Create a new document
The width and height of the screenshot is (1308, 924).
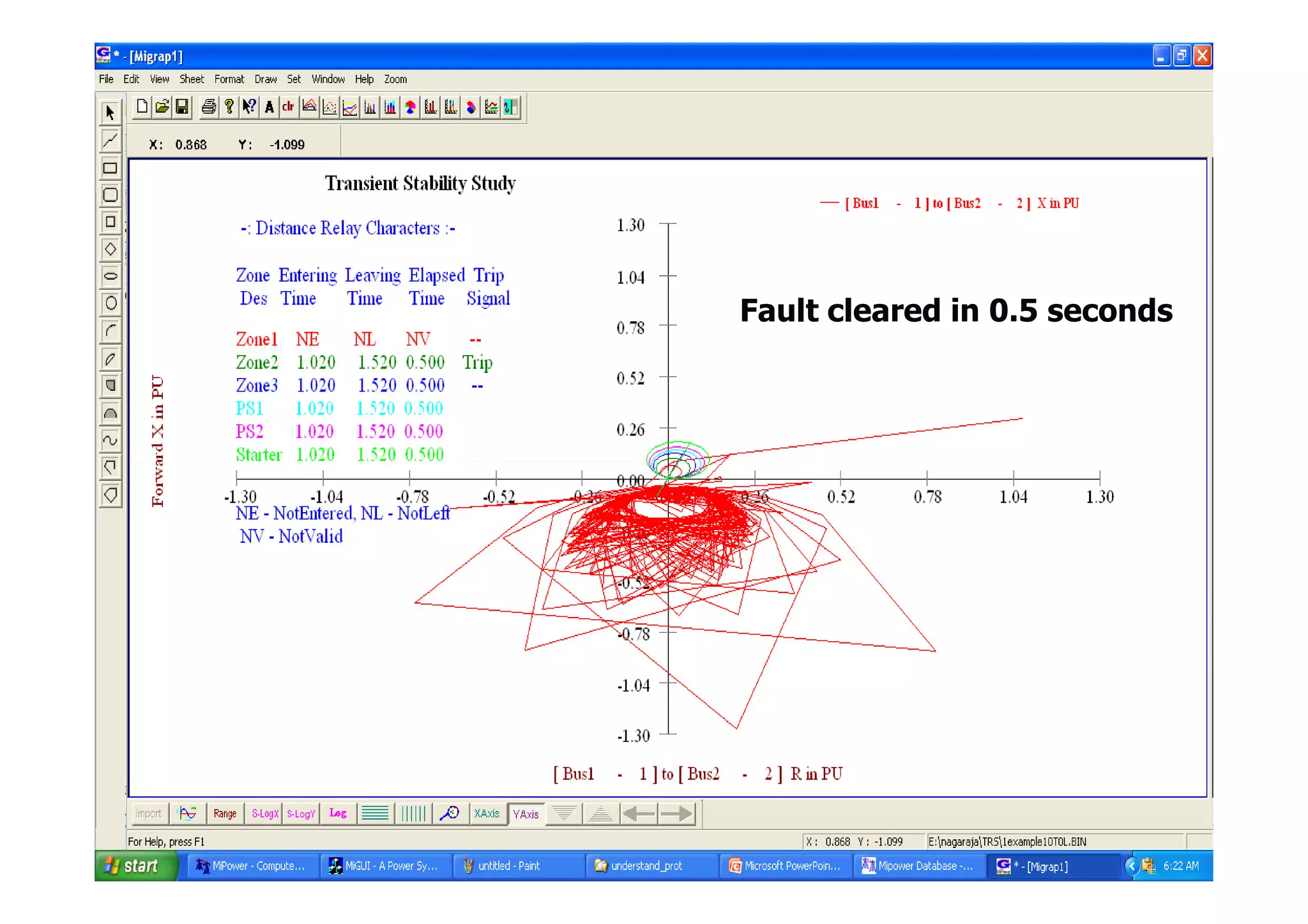tap(142, 107)
